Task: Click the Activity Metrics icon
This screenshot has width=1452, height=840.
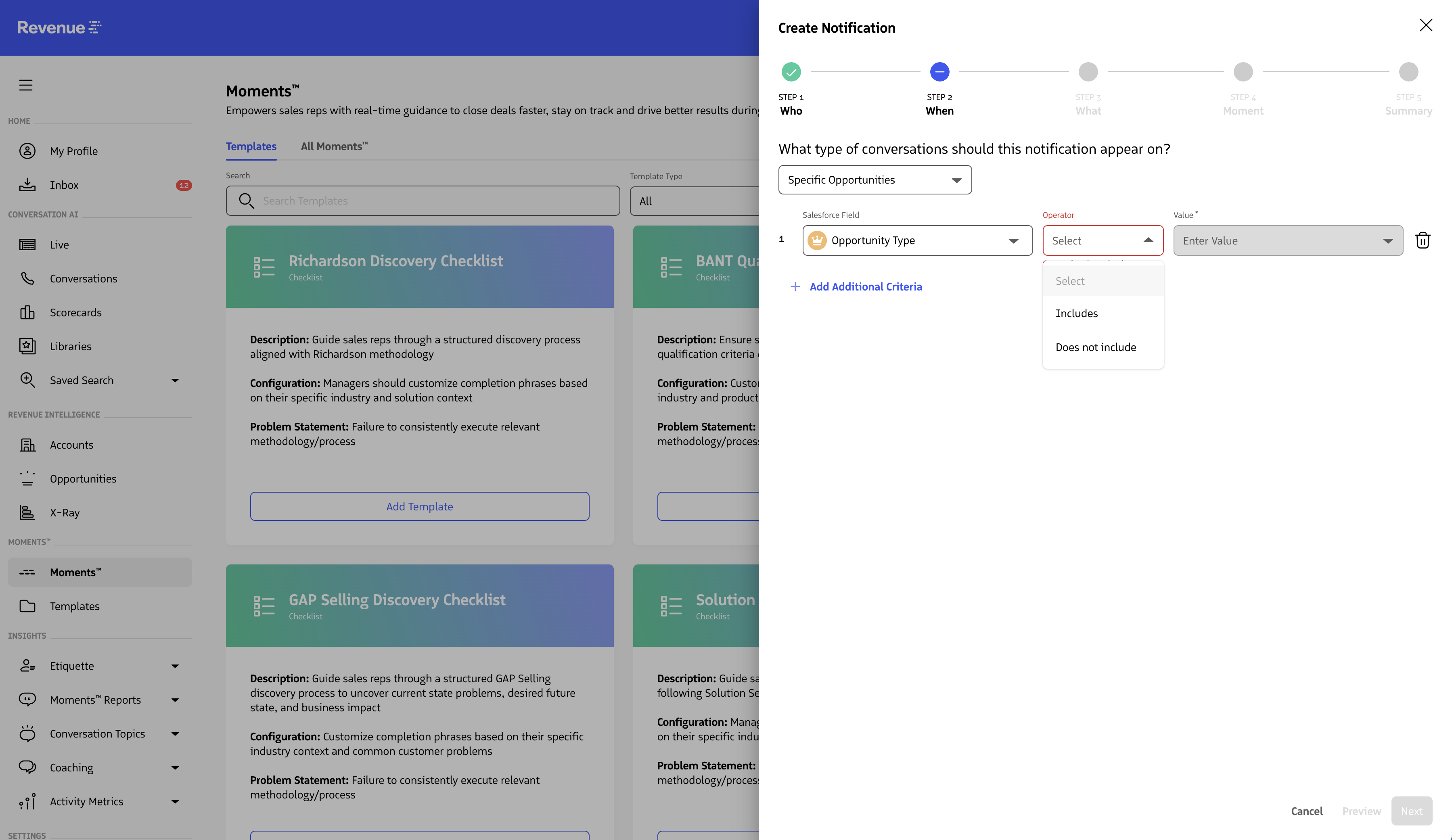Action: pyautogui.click(x=27, y=801)
